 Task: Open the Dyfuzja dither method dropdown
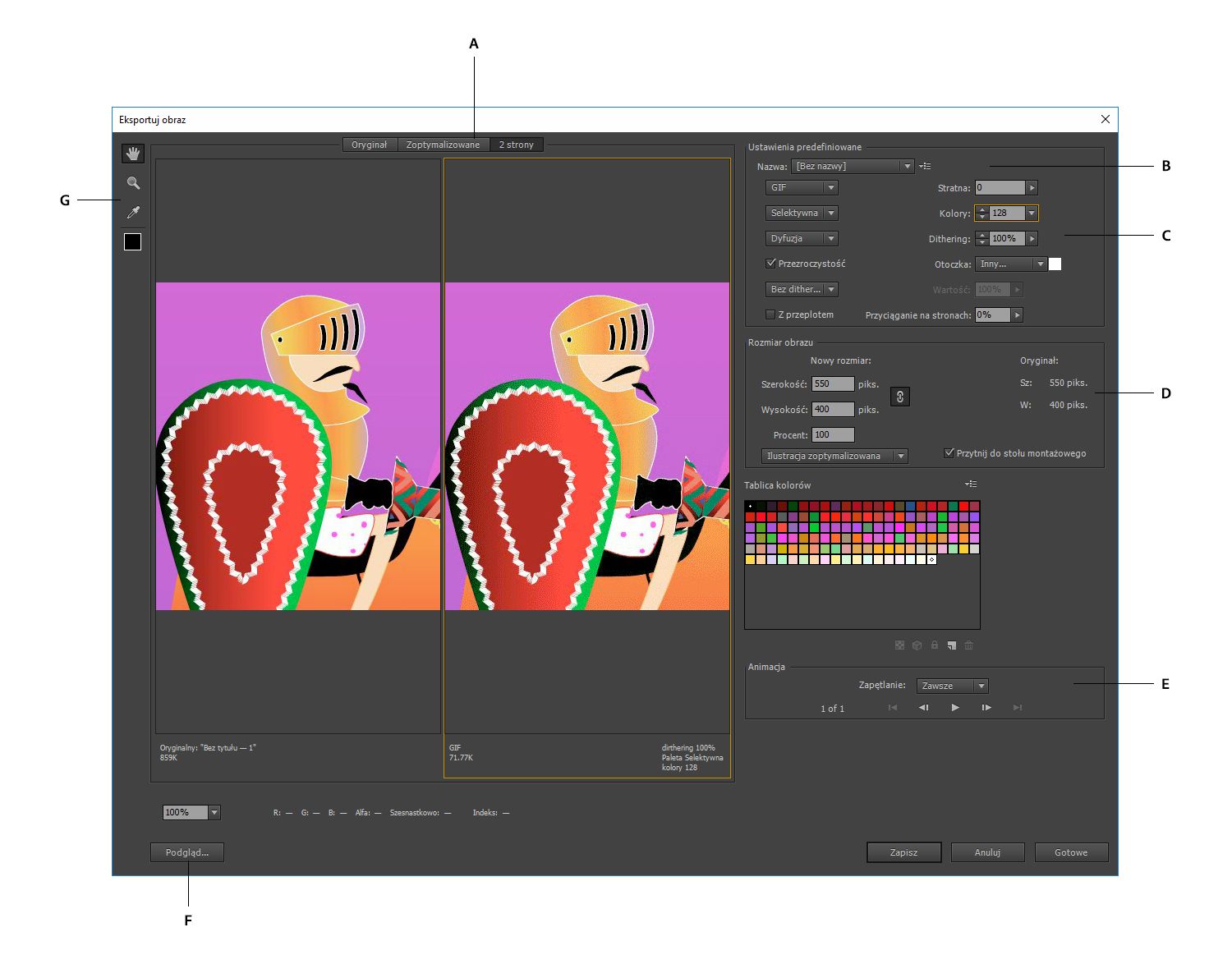click(802, 238)
